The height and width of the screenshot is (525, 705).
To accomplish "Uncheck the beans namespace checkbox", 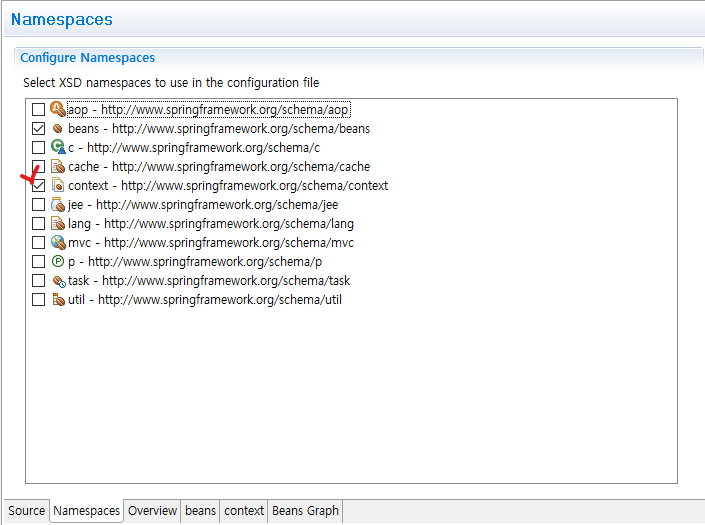I will pos(38,129).
